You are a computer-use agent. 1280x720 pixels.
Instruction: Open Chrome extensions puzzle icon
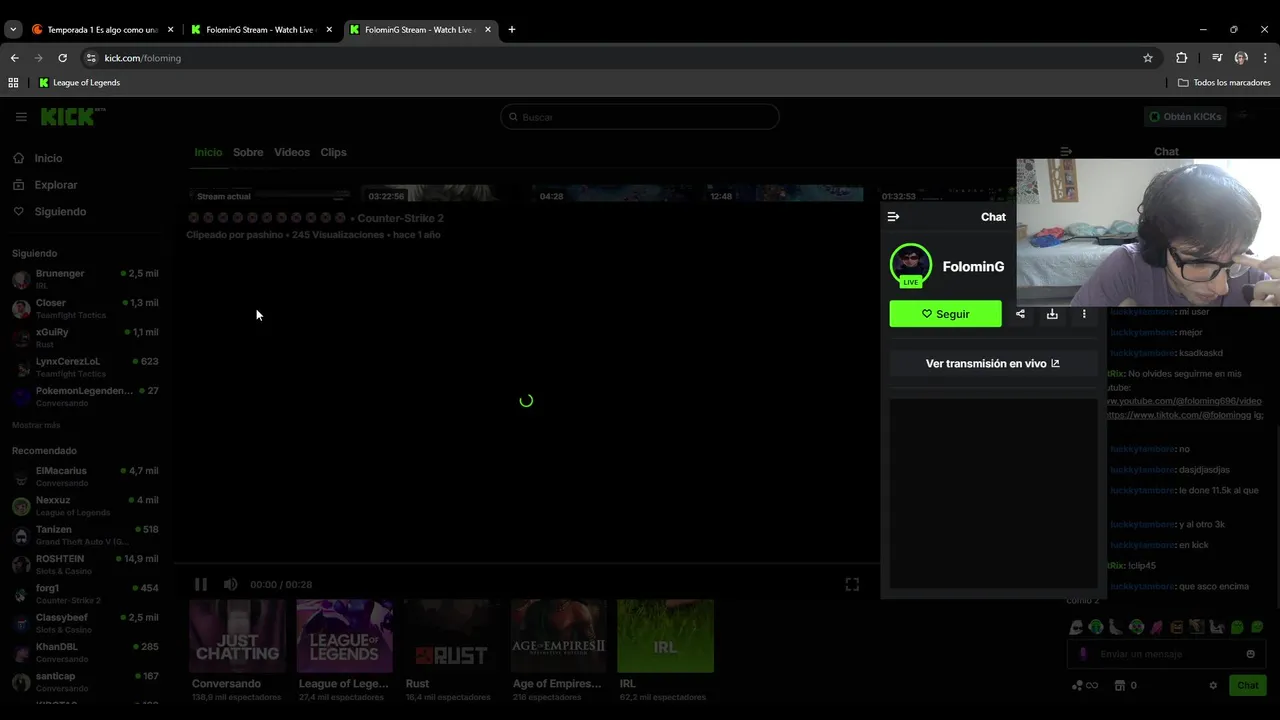(x=1181, y=58)
